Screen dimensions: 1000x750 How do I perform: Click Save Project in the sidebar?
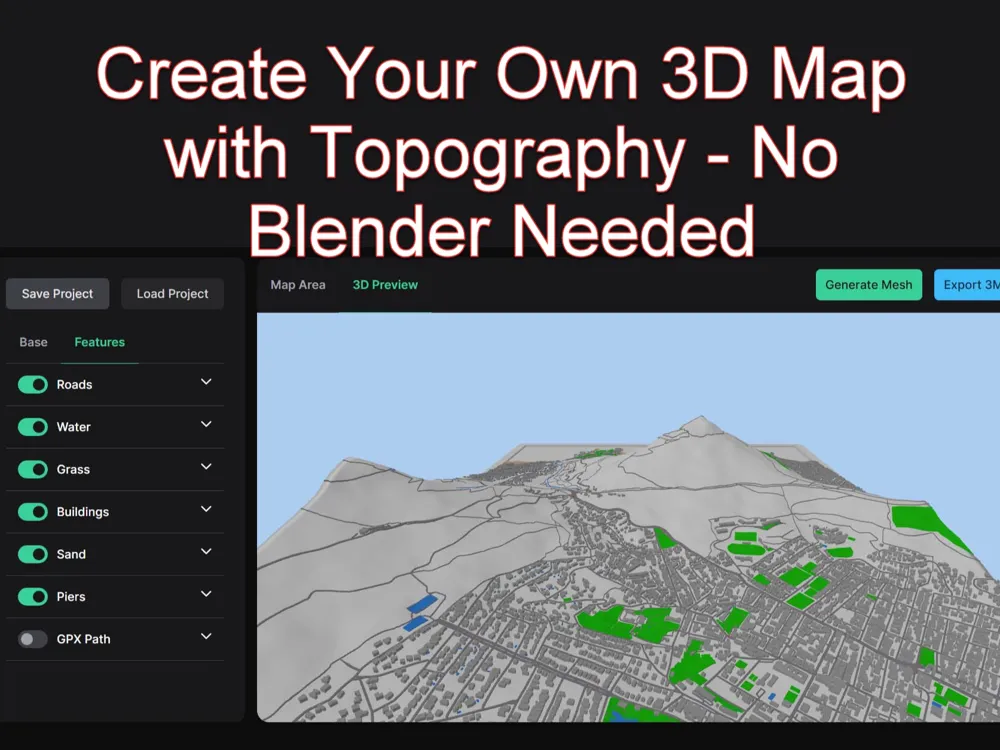coord(57,293)
